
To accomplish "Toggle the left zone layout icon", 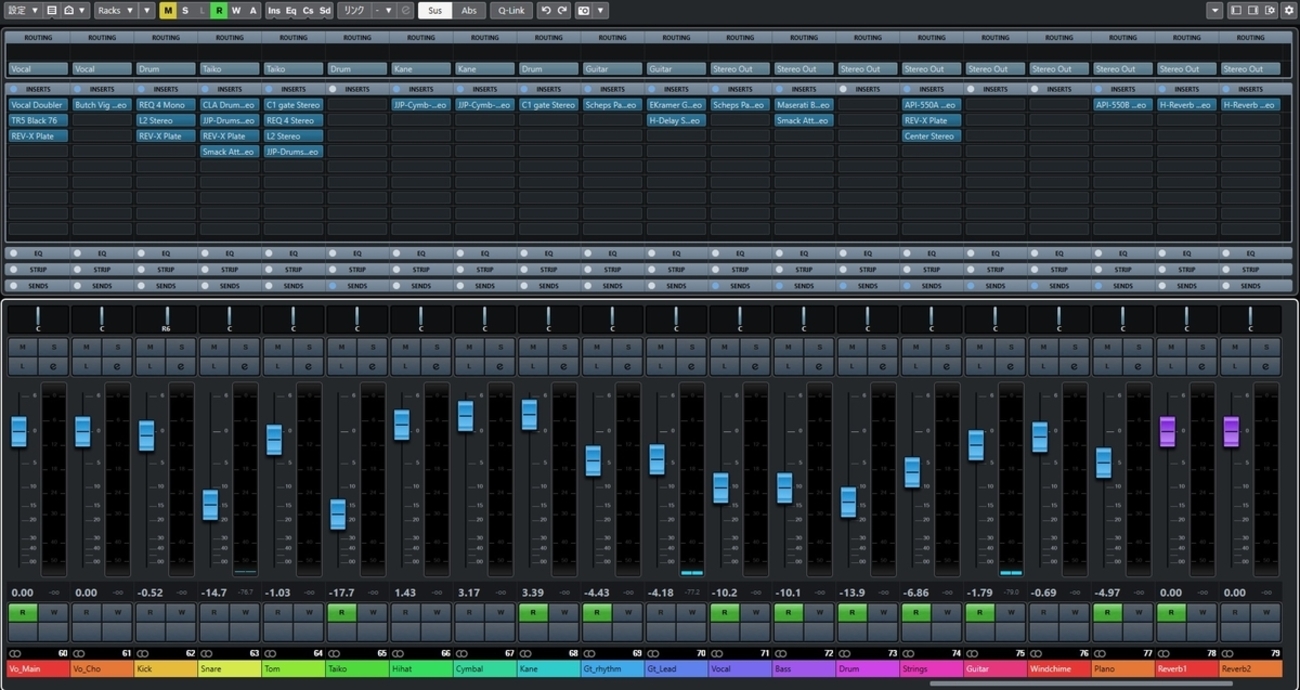I will tap(1236, 11).
